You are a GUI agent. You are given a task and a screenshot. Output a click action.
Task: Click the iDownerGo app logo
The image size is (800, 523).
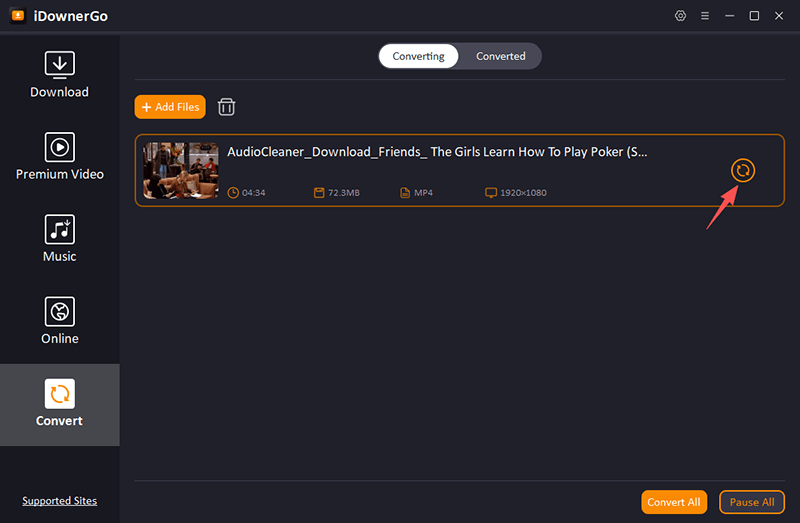[x=18, y=16]
